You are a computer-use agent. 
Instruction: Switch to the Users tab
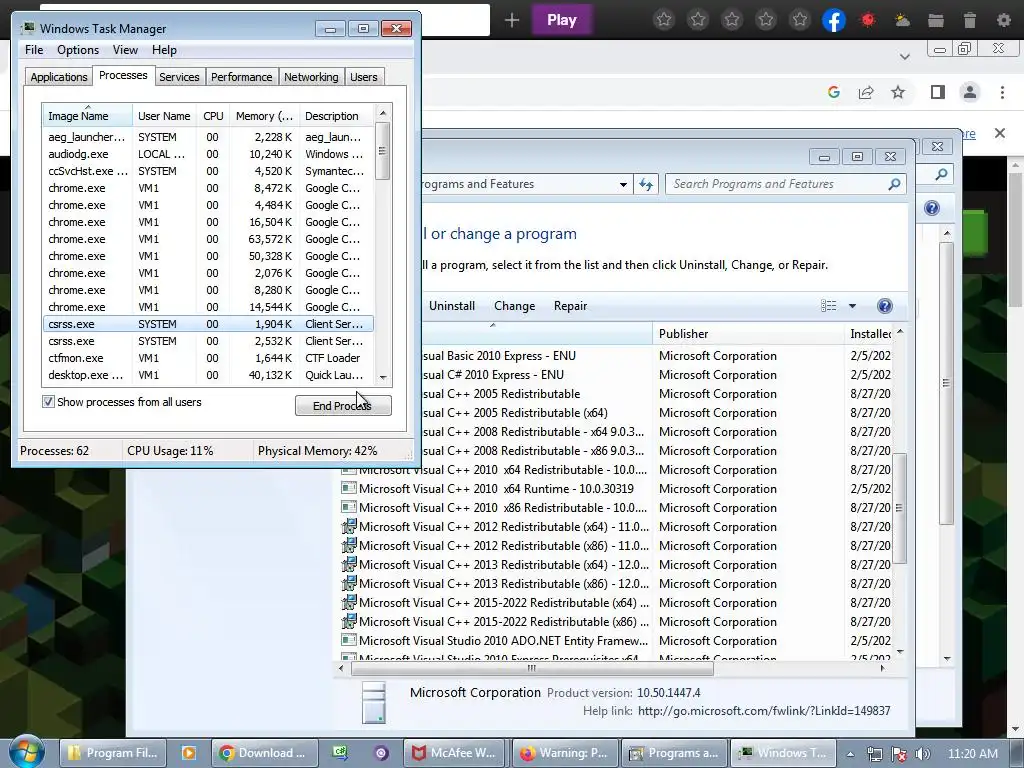[x=363, y=77]
